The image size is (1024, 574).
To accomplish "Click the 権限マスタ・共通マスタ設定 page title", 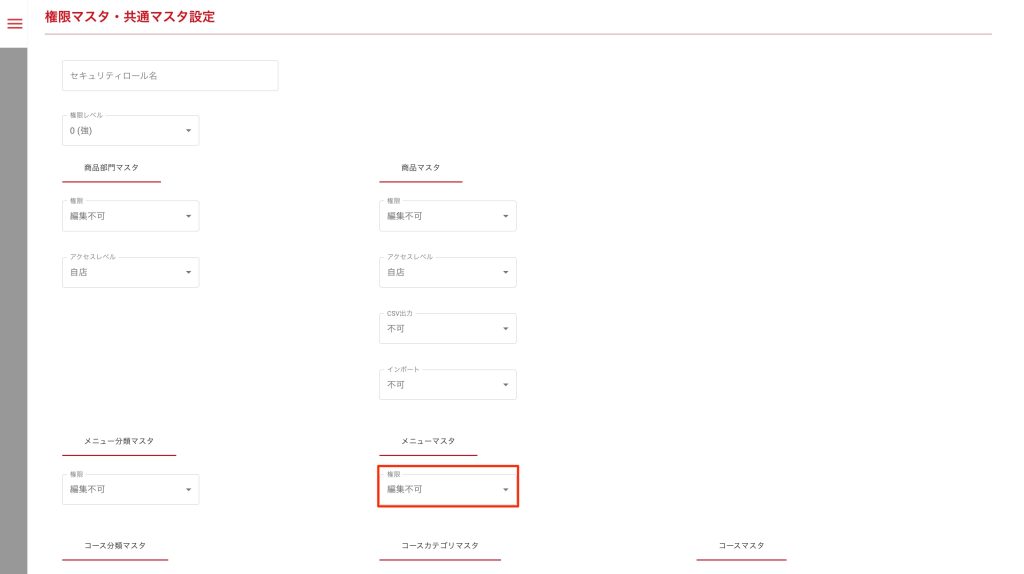I will 130,17.
